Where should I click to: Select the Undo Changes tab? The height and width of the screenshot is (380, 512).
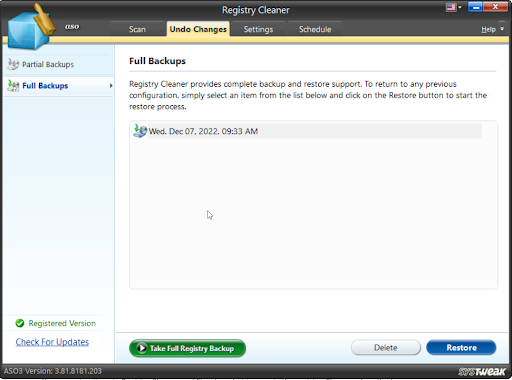[198, 29]
